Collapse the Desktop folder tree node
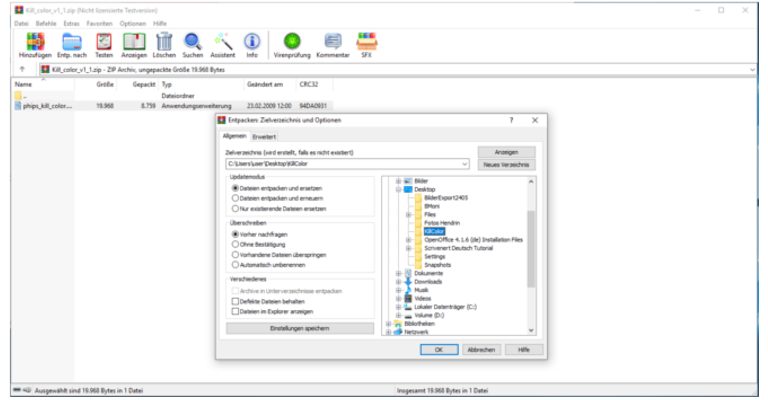Image resolution: width=768 pixels, height=400 pixels. pos(399,189)
